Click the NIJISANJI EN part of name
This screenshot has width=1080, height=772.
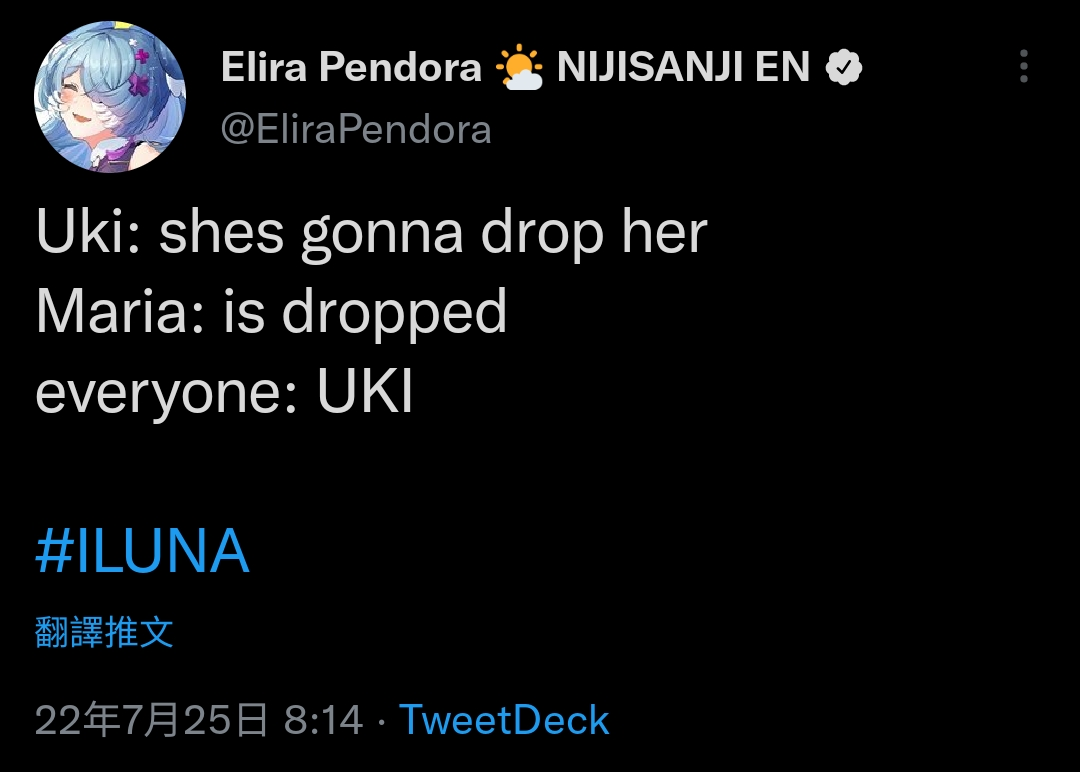(x=683, y=67)
